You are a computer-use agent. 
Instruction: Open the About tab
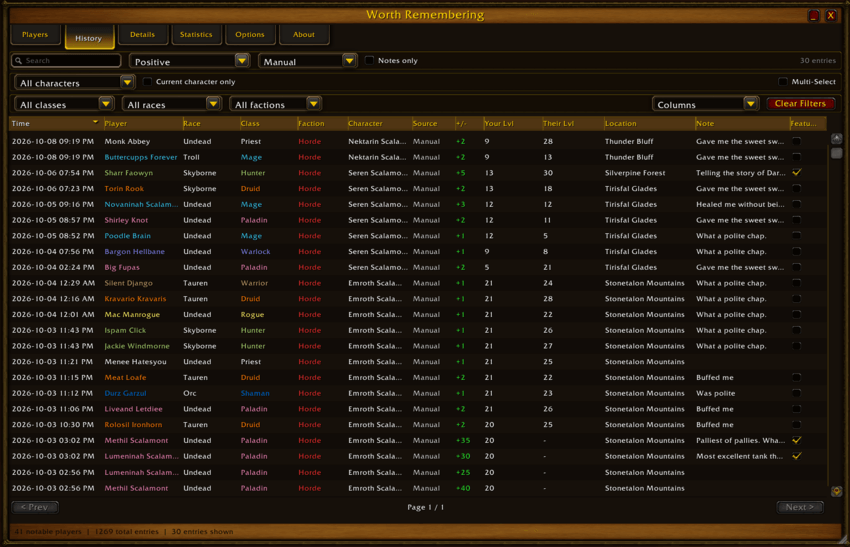tap(304, 35)
